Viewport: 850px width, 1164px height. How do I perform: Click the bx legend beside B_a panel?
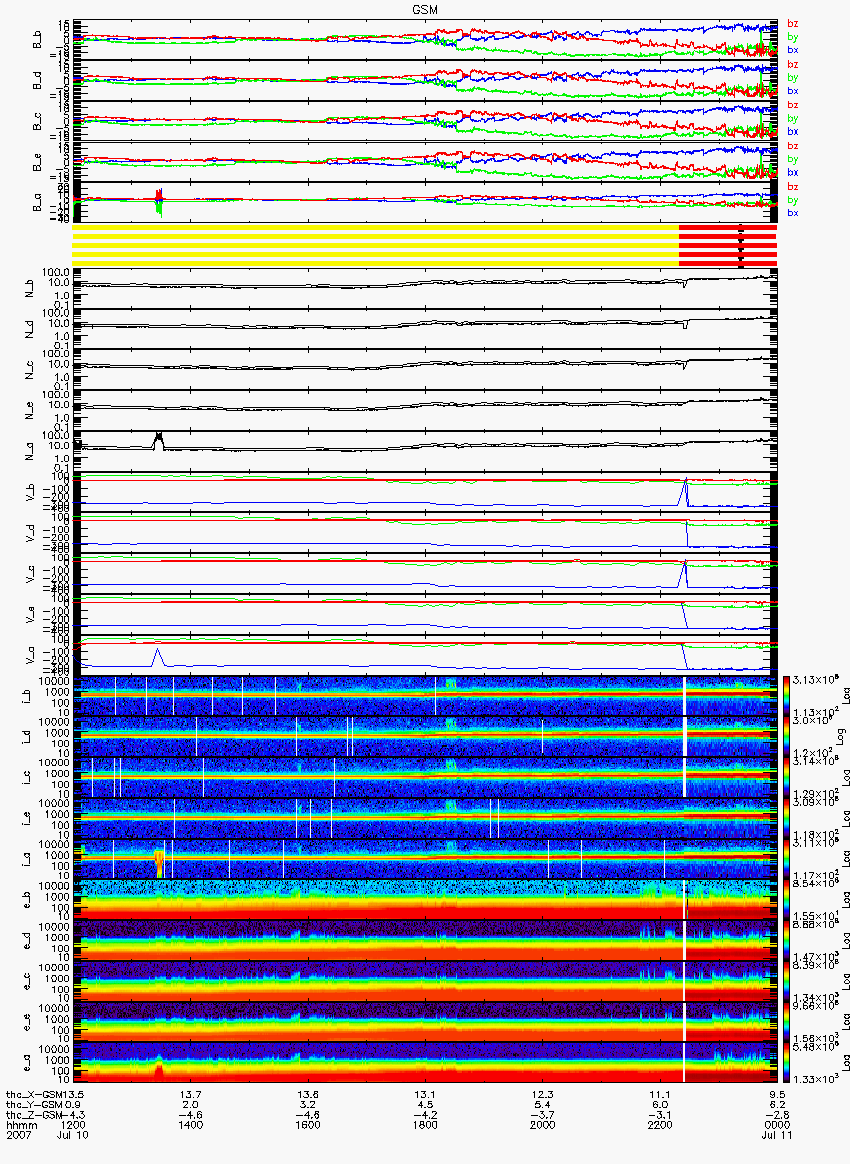793,213
